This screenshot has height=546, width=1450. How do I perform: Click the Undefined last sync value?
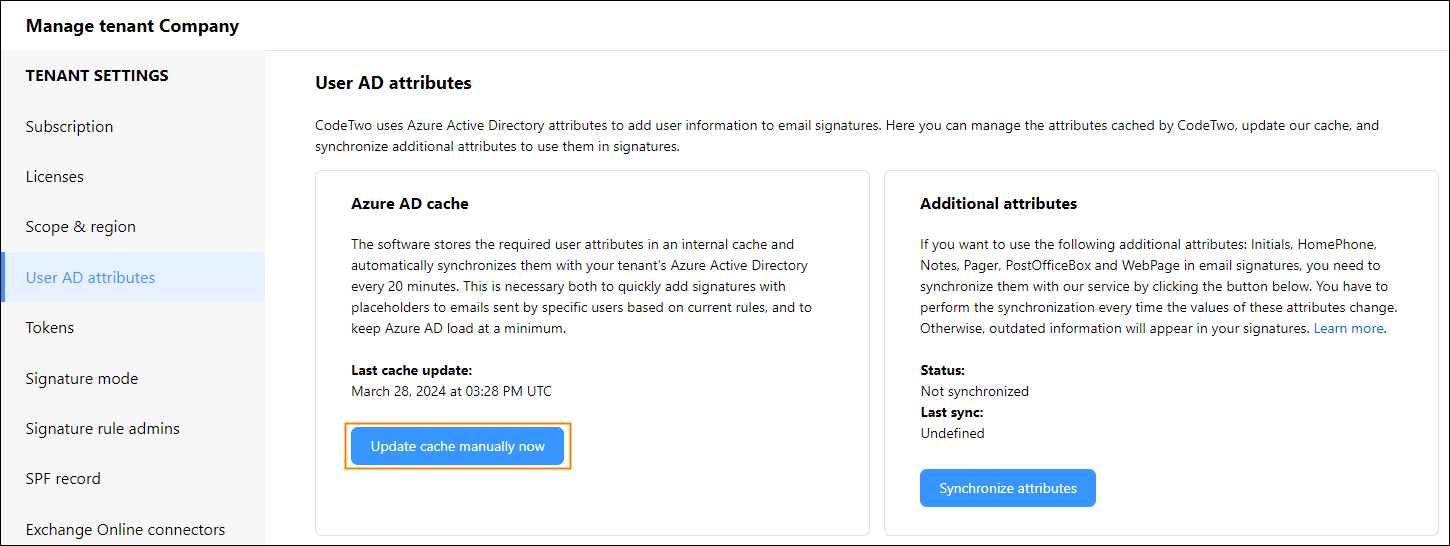[x=952, y=433]
